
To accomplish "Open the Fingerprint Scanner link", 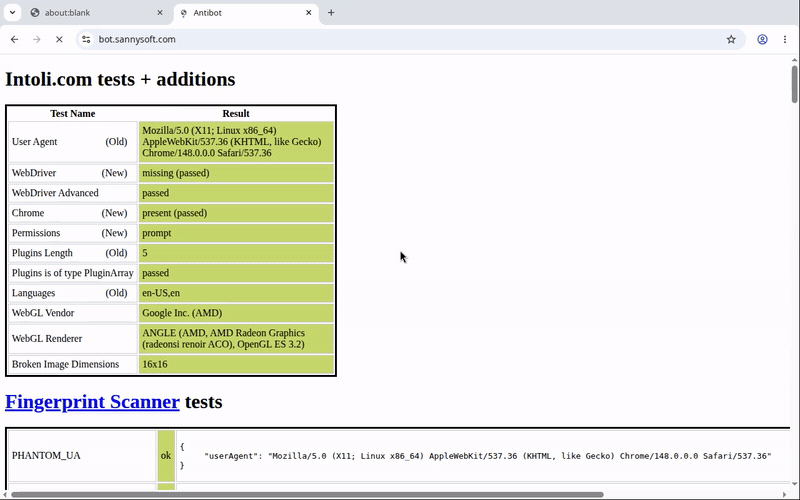I will point(92,402).
